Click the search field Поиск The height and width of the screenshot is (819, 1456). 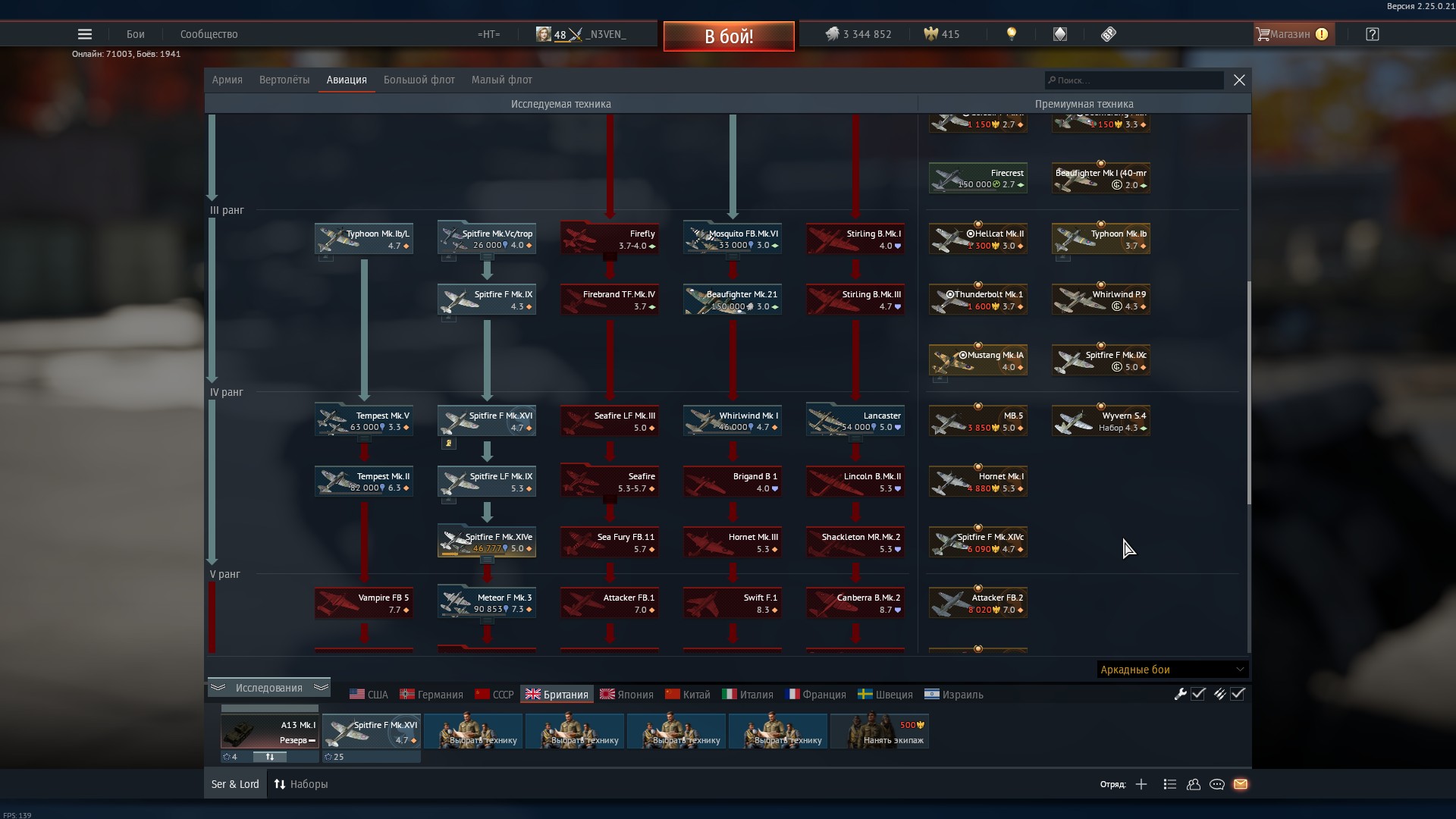point(1134,80)
